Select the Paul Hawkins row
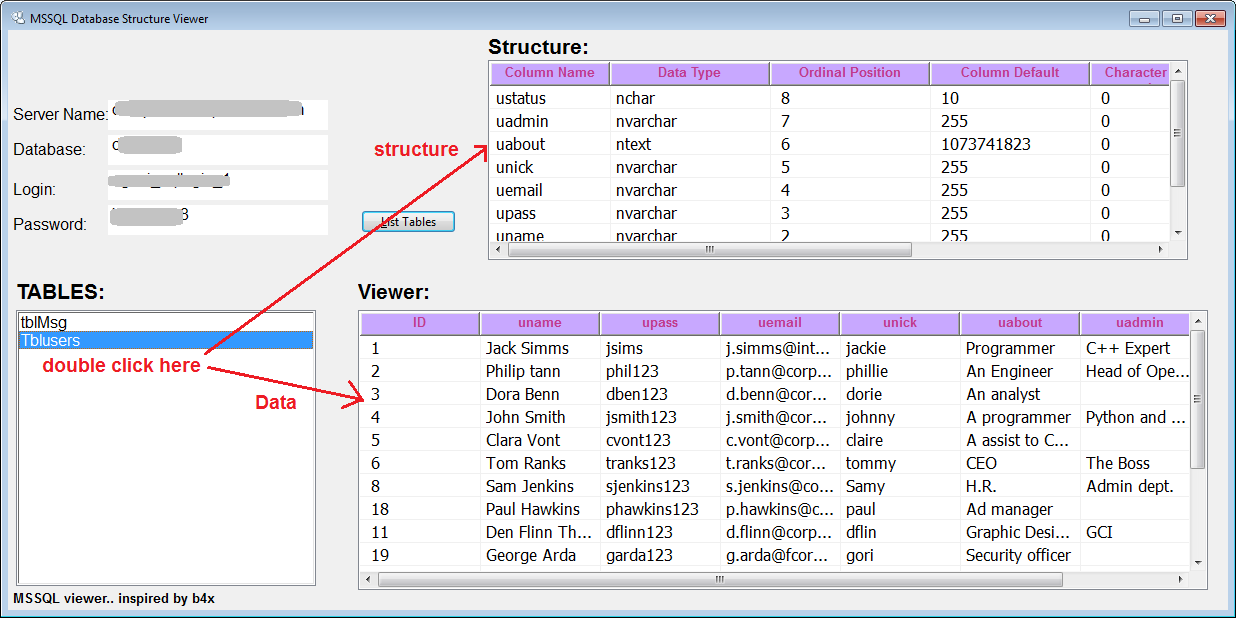Image resolution: width=1236 pixels, height=618 pixels. pos(775,509)
